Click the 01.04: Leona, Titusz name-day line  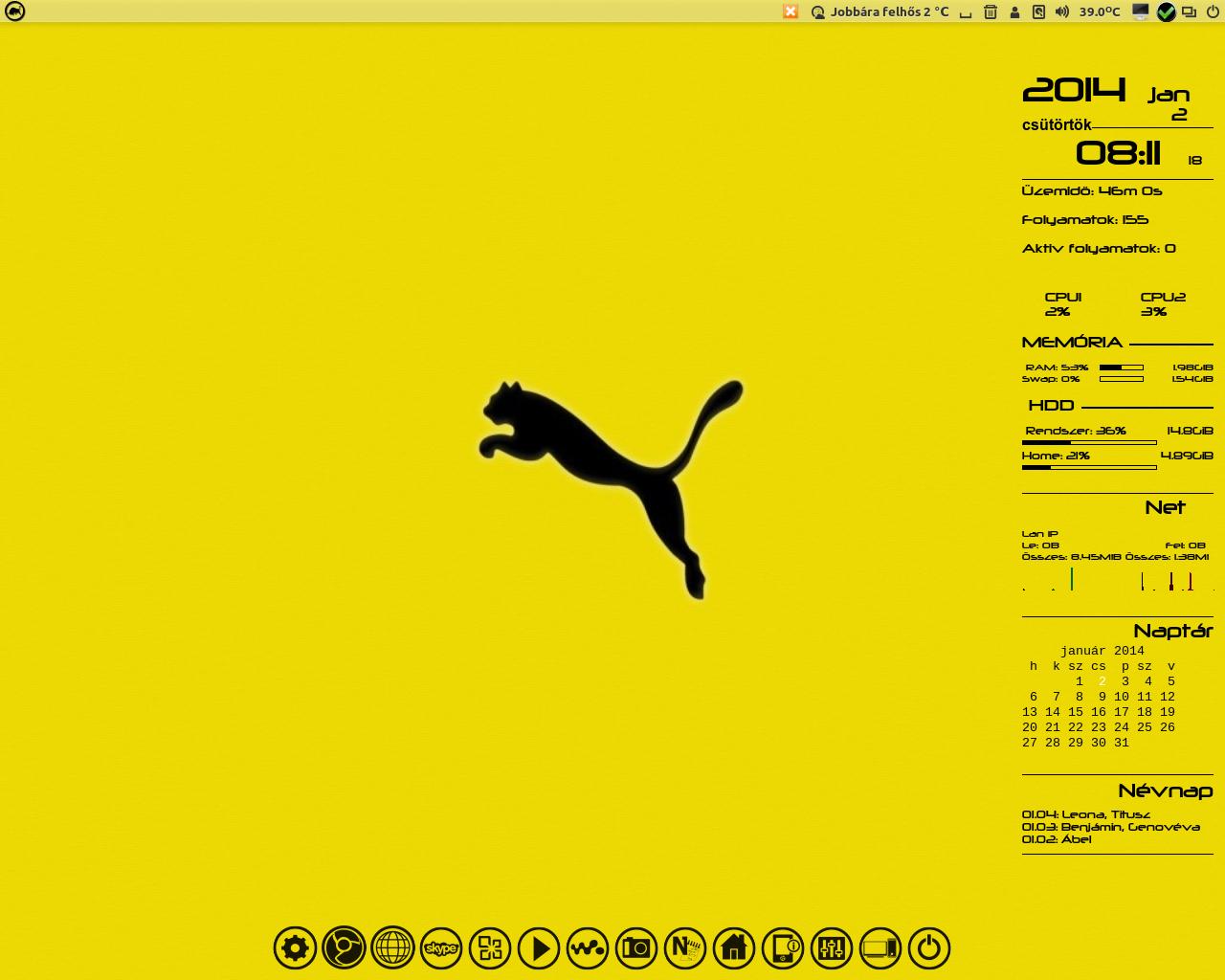point(1086,814)
